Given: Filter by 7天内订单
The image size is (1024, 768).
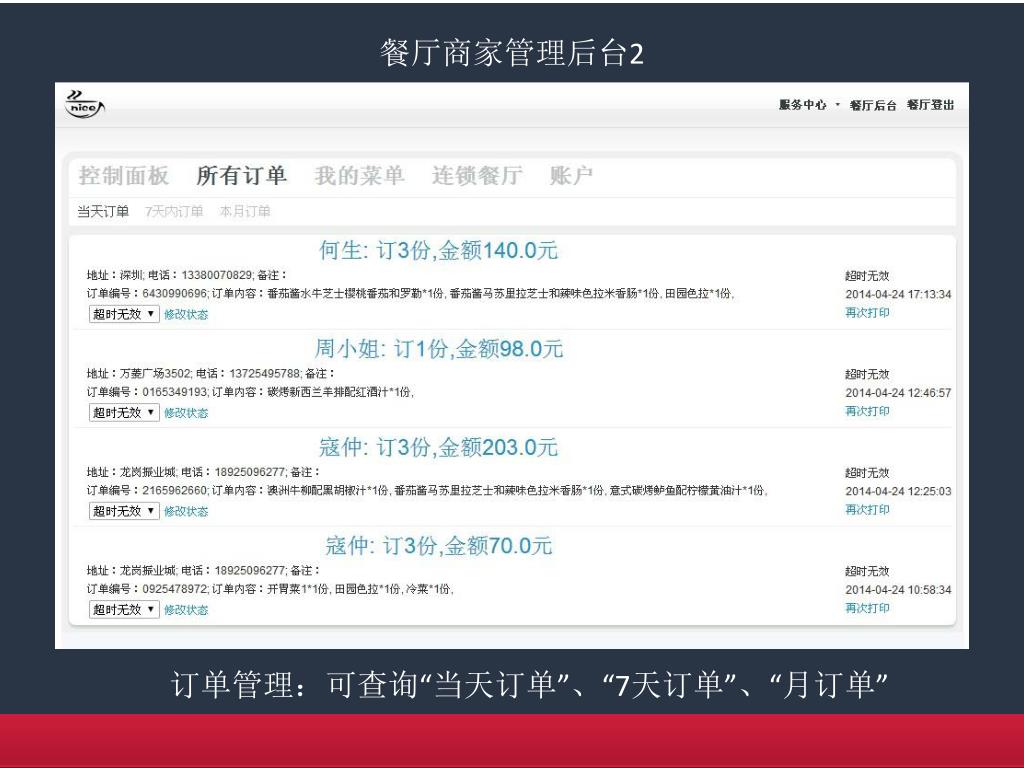Looking at the screenshot, I should coord(174,212).
